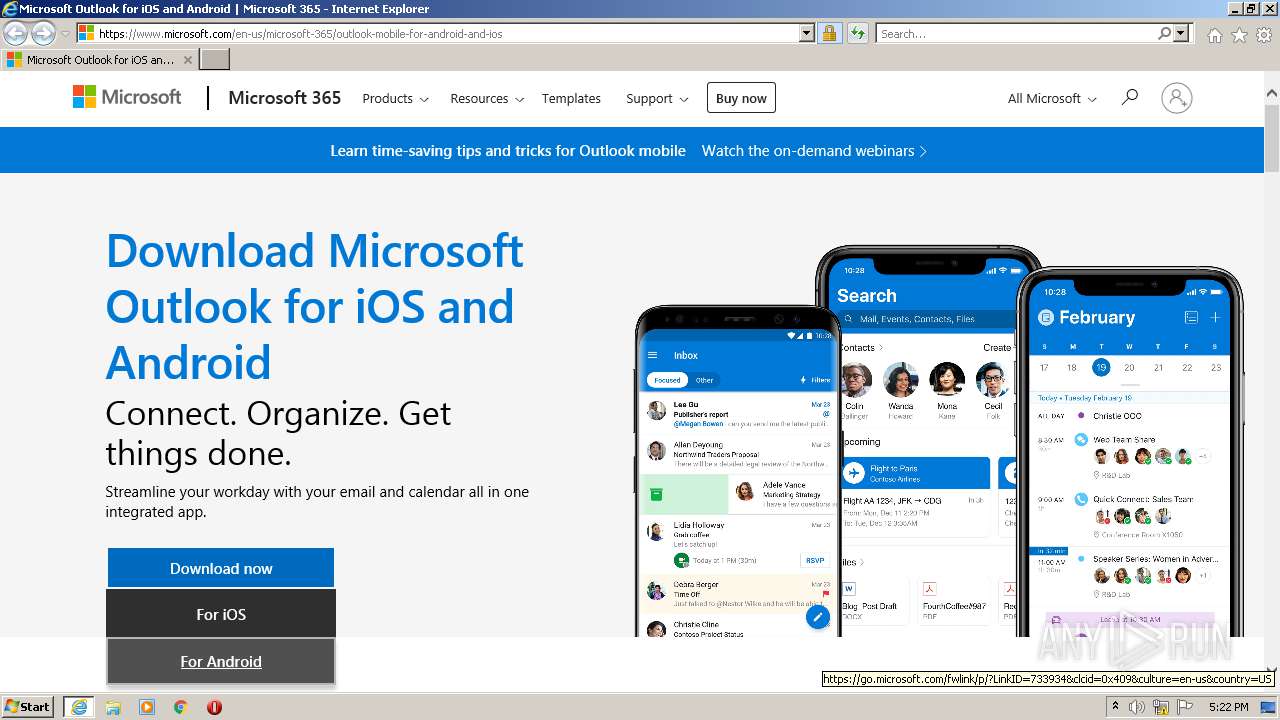Open the File Explorer taskbar icon
1280x720 pixels.
[113, 707]
